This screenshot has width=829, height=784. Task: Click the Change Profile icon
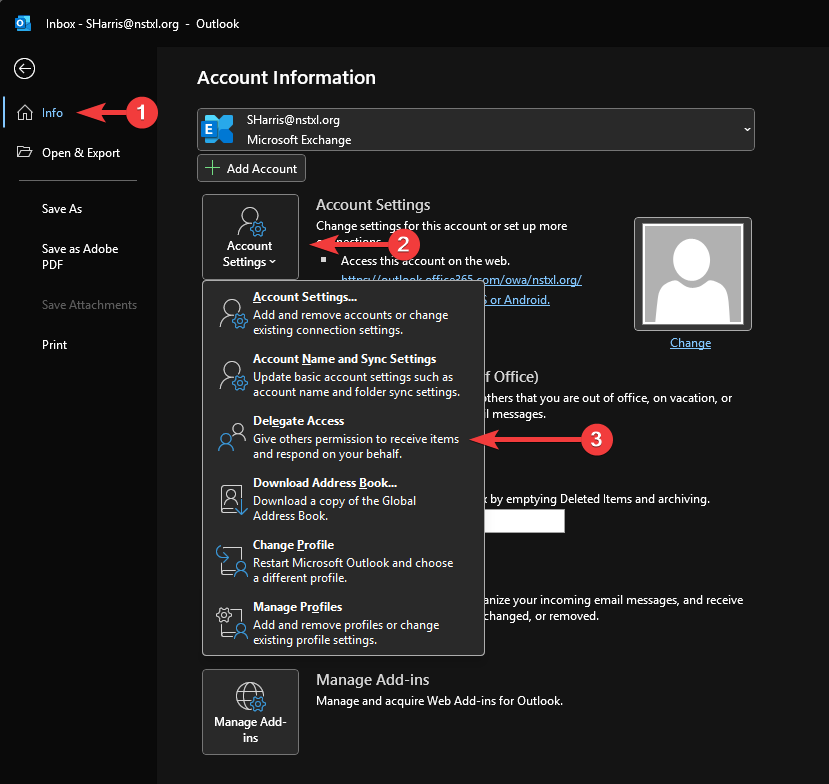(232, 561)
